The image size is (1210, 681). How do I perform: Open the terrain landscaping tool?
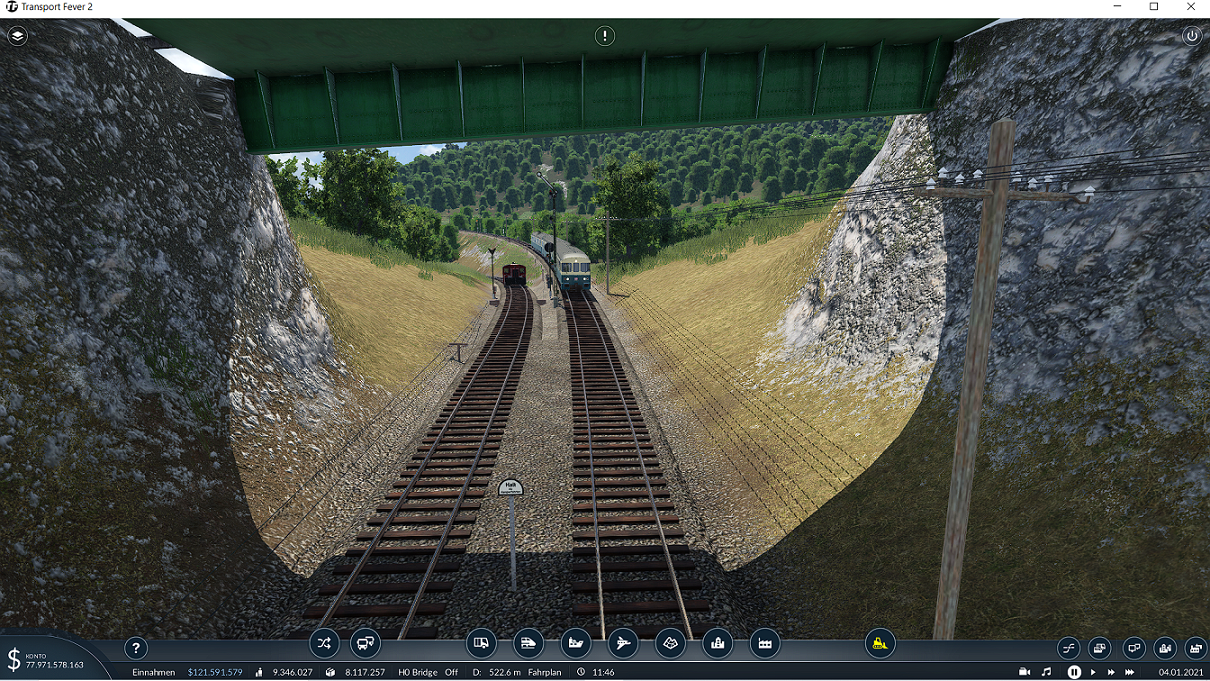point(670,643)
